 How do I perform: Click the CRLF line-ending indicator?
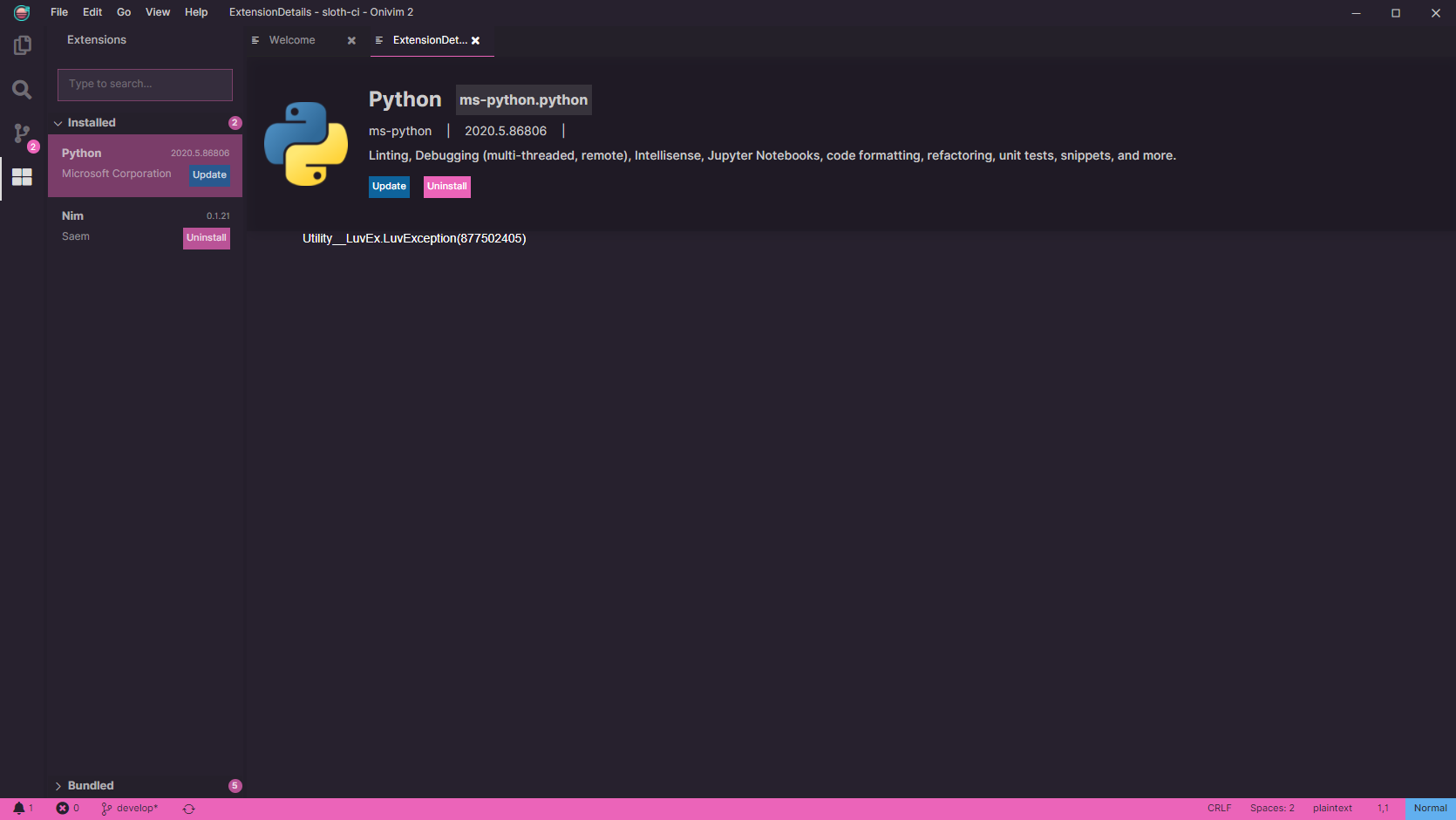coord(1218,808)
